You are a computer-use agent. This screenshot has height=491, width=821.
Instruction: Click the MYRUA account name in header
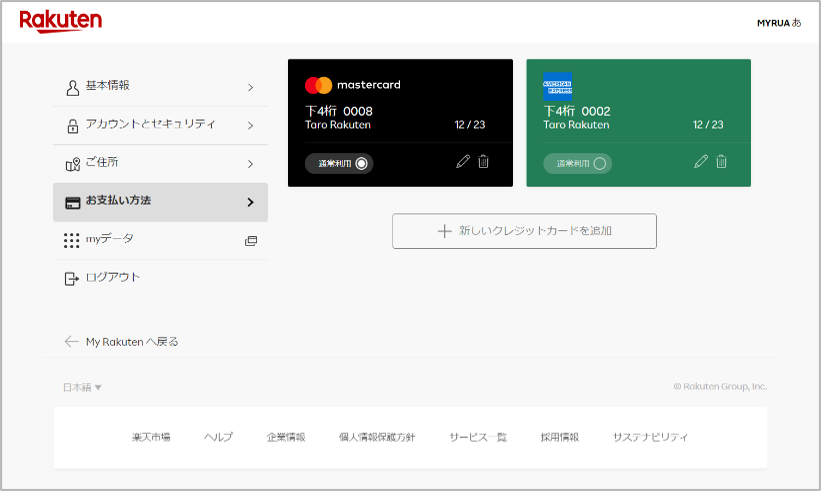pyautogui.click(x=779, y=22)
